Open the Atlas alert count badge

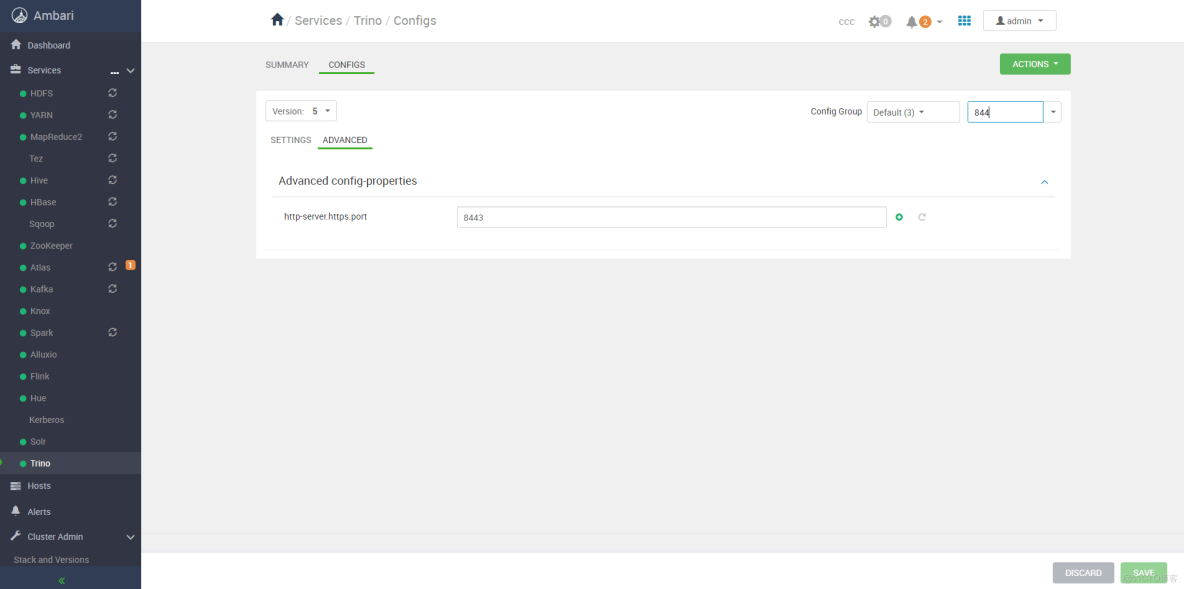point(128,266)
